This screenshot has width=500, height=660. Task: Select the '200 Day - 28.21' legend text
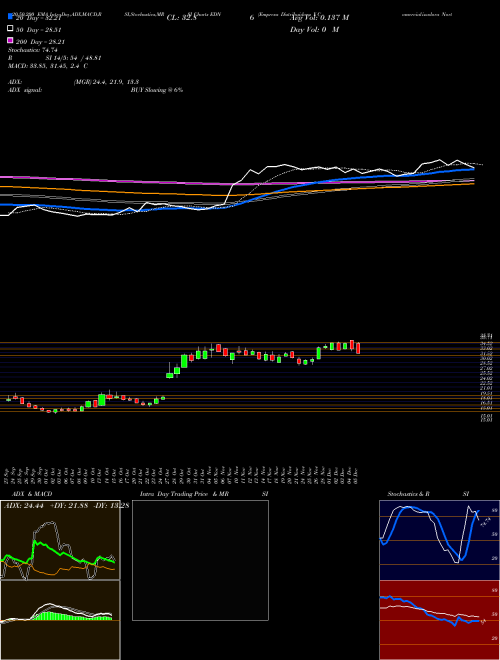coord(40,42)
